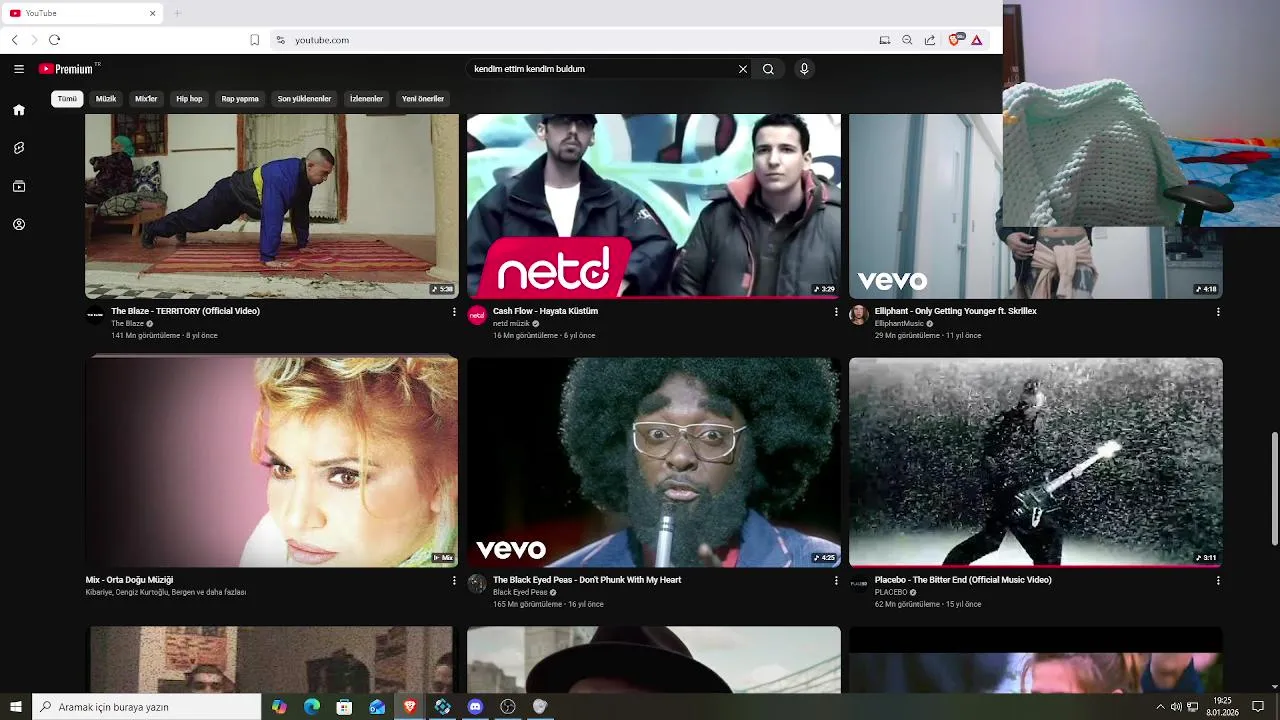The height and width of the screenshot is (720, 1280).
Task: Select the Mix'ler filter chip
Action: coord(146,99)
